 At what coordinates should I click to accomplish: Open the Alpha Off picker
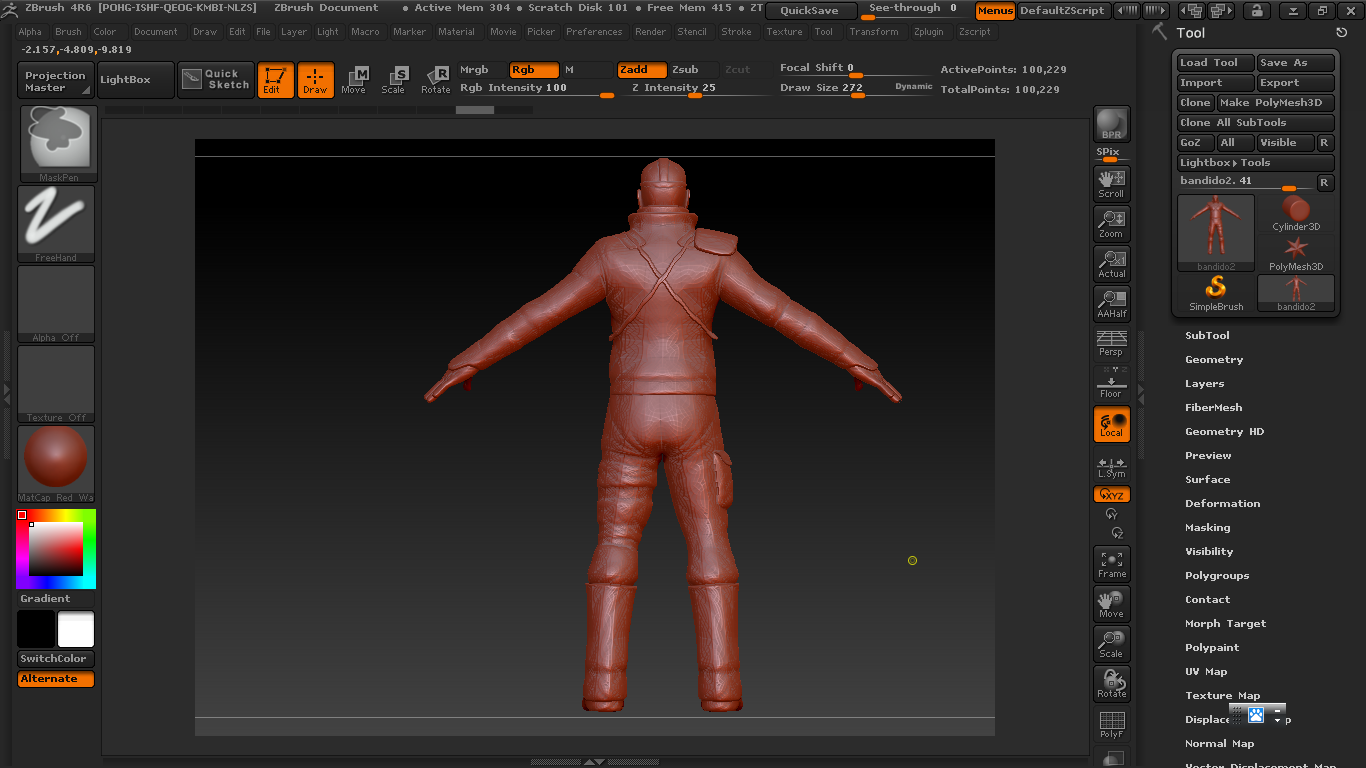pyautogui.click(x=56, y=304)
